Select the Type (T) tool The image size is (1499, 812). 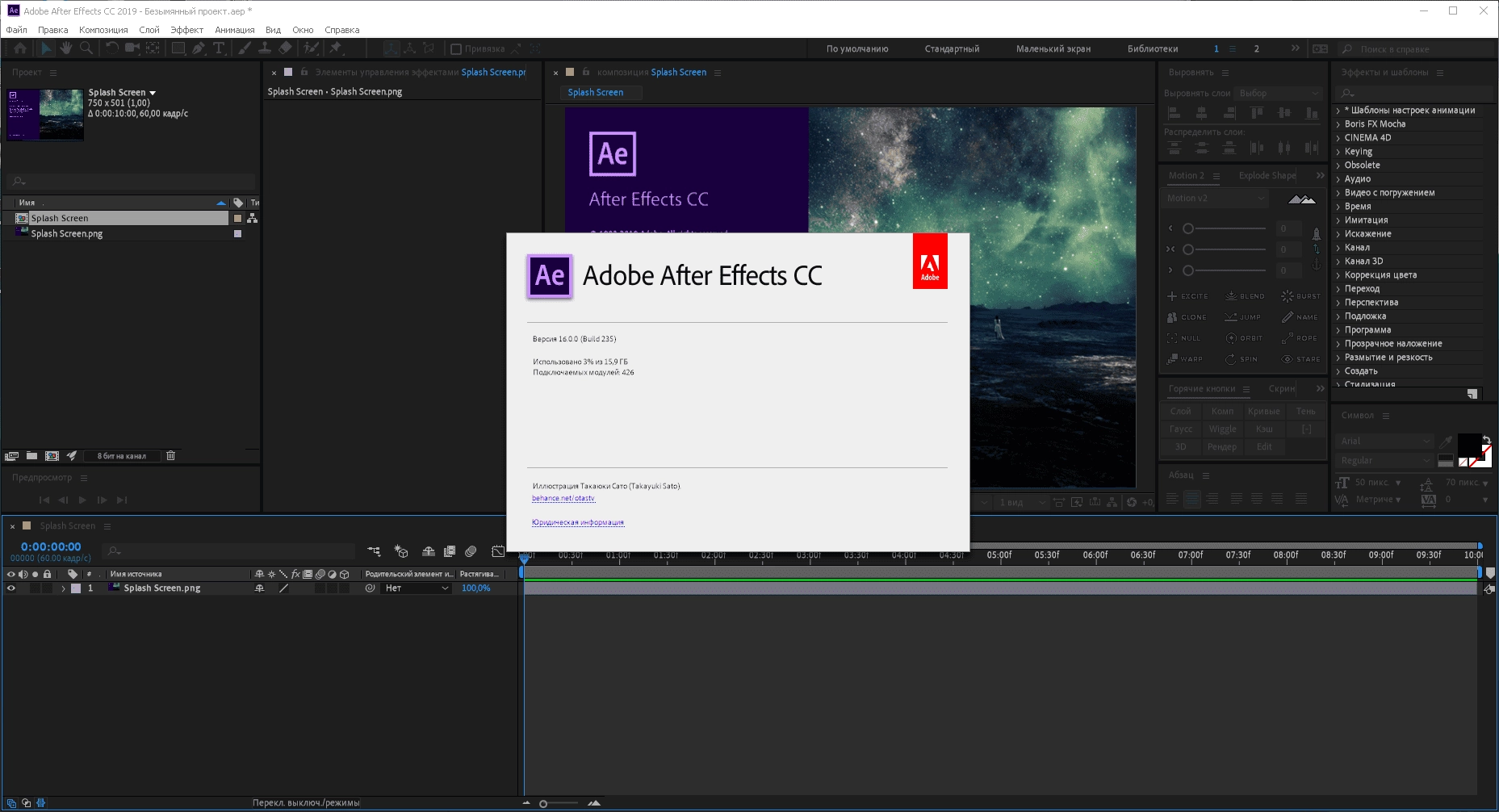219,48
